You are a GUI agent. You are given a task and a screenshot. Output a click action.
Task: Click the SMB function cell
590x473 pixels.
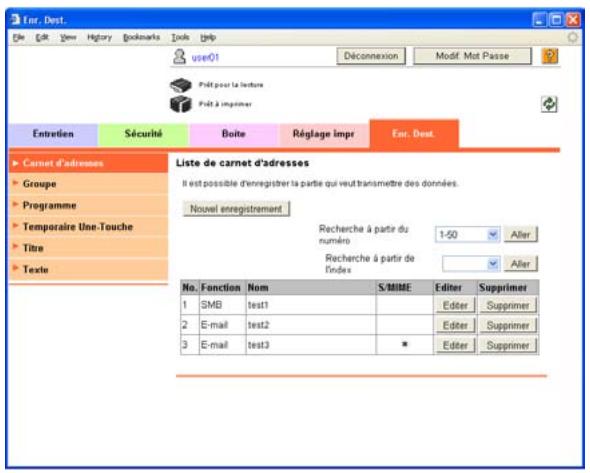(222, 305)
